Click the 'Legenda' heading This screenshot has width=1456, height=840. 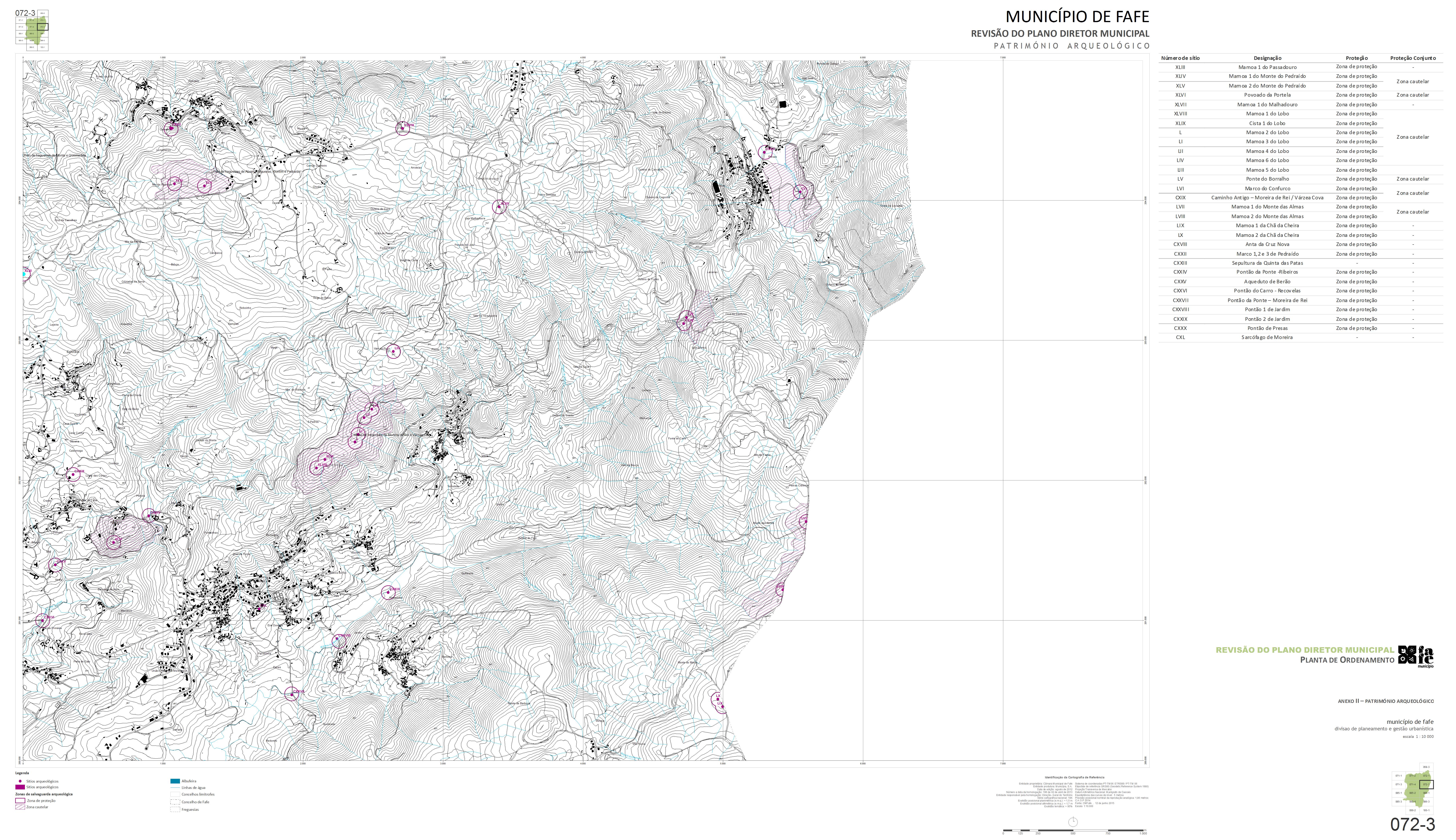tap(22, 773)
